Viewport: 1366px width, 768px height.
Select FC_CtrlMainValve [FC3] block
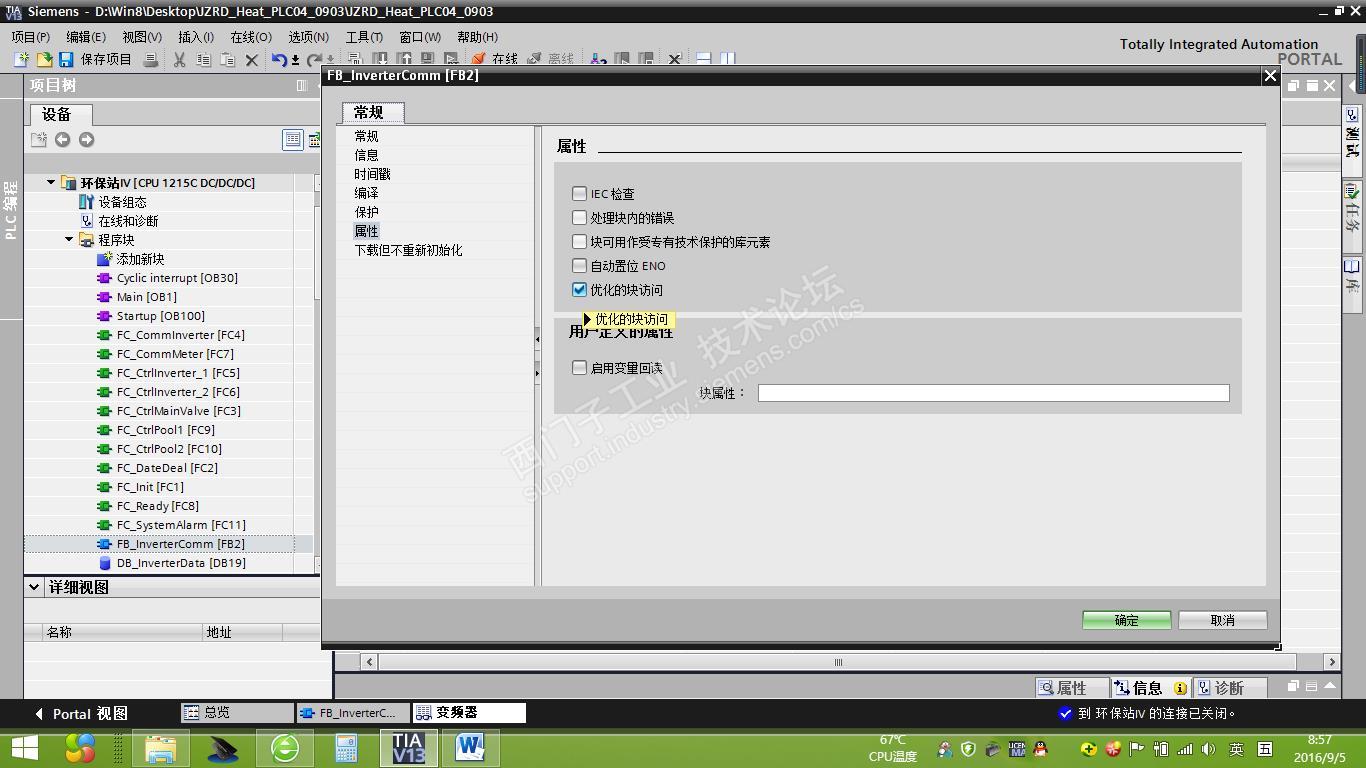pos(178,411)
